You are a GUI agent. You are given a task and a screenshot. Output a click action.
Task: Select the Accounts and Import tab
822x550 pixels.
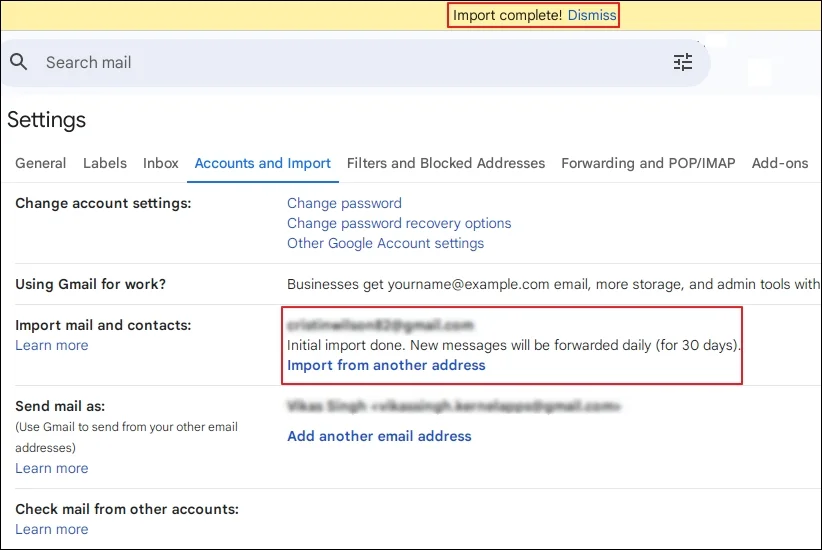263,163
